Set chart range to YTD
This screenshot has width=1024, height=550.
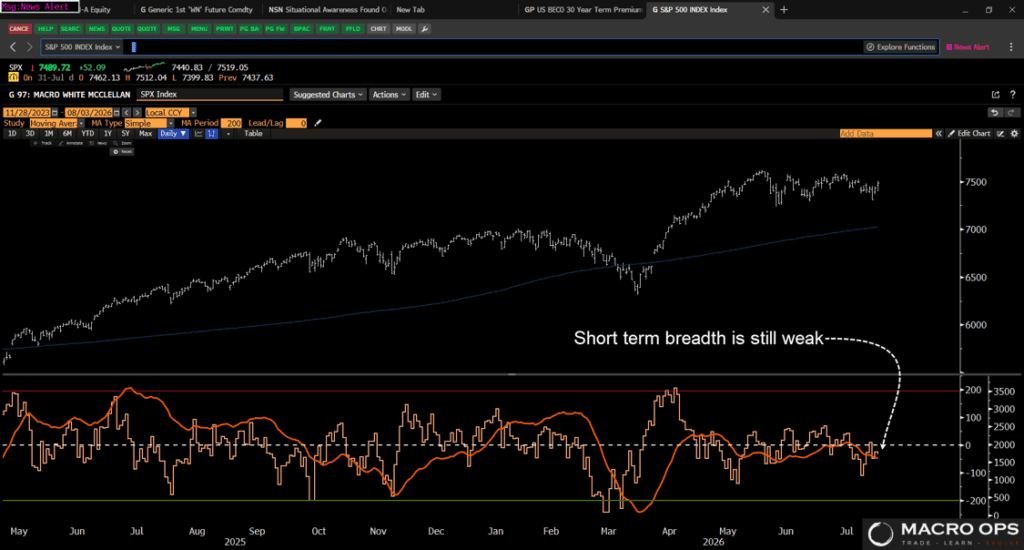click(88, 133)
